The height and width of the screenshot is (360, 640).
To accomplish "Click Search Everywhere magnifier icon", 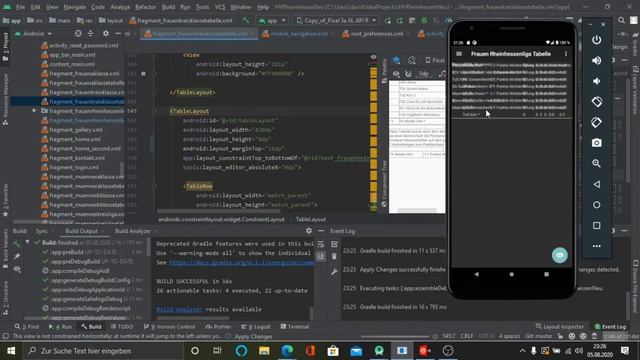I will (621, 20).
